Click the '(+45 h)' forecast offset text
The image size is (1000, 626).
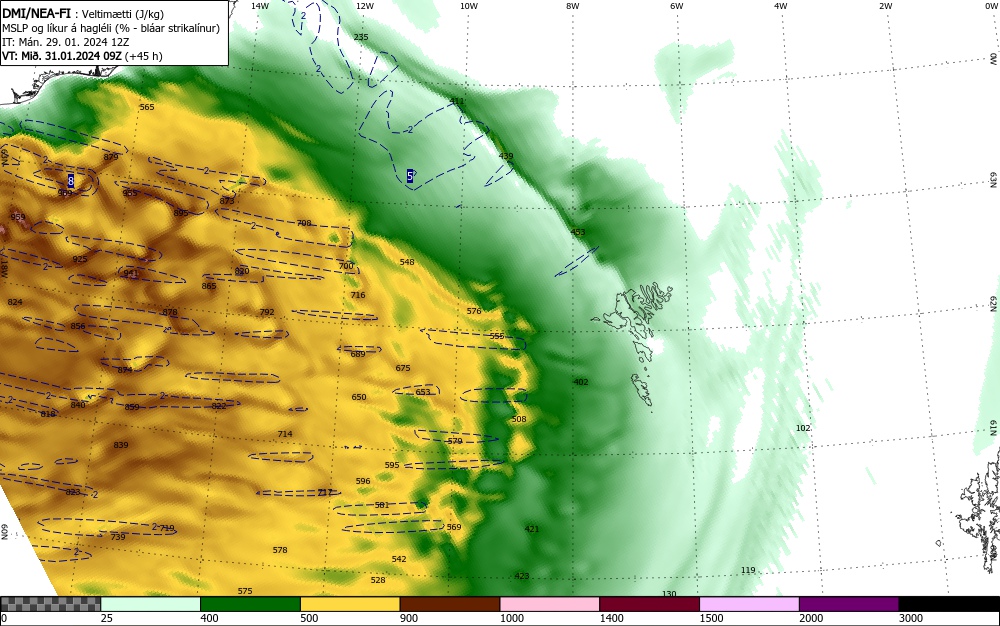point(143,56)
